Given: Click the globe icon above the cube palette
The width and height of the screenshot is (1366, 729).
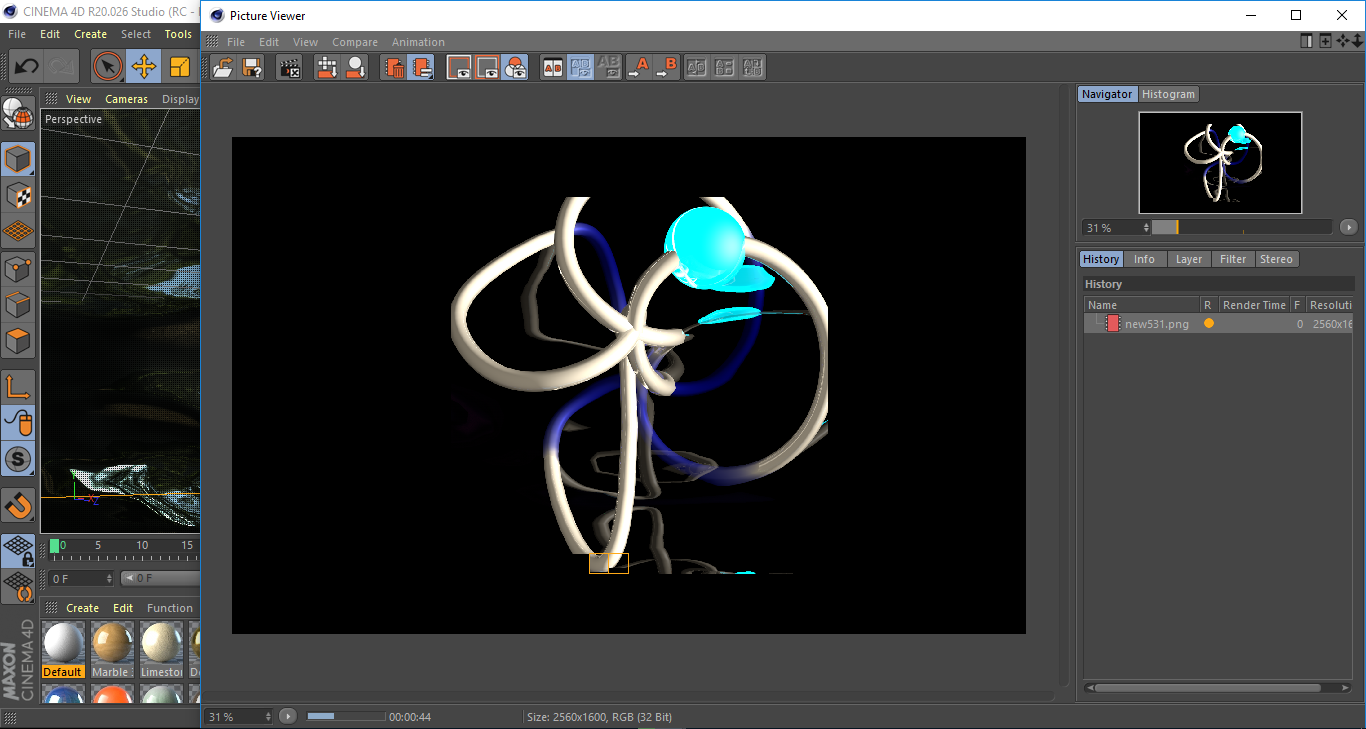Looking at the screenshot, I should [x=18, y=113].
